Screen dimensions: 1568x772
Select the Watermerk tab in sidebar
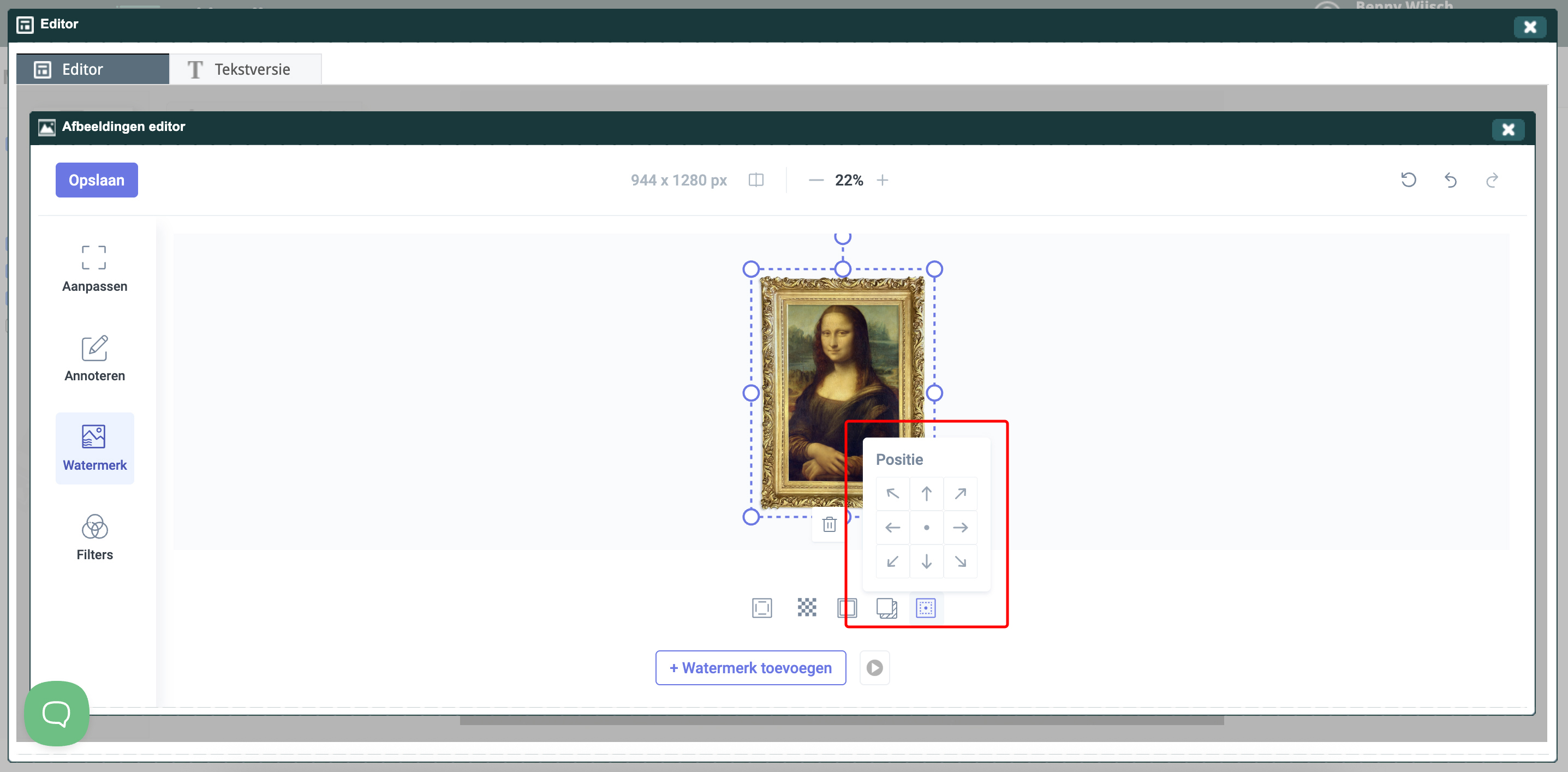point(94,448)
